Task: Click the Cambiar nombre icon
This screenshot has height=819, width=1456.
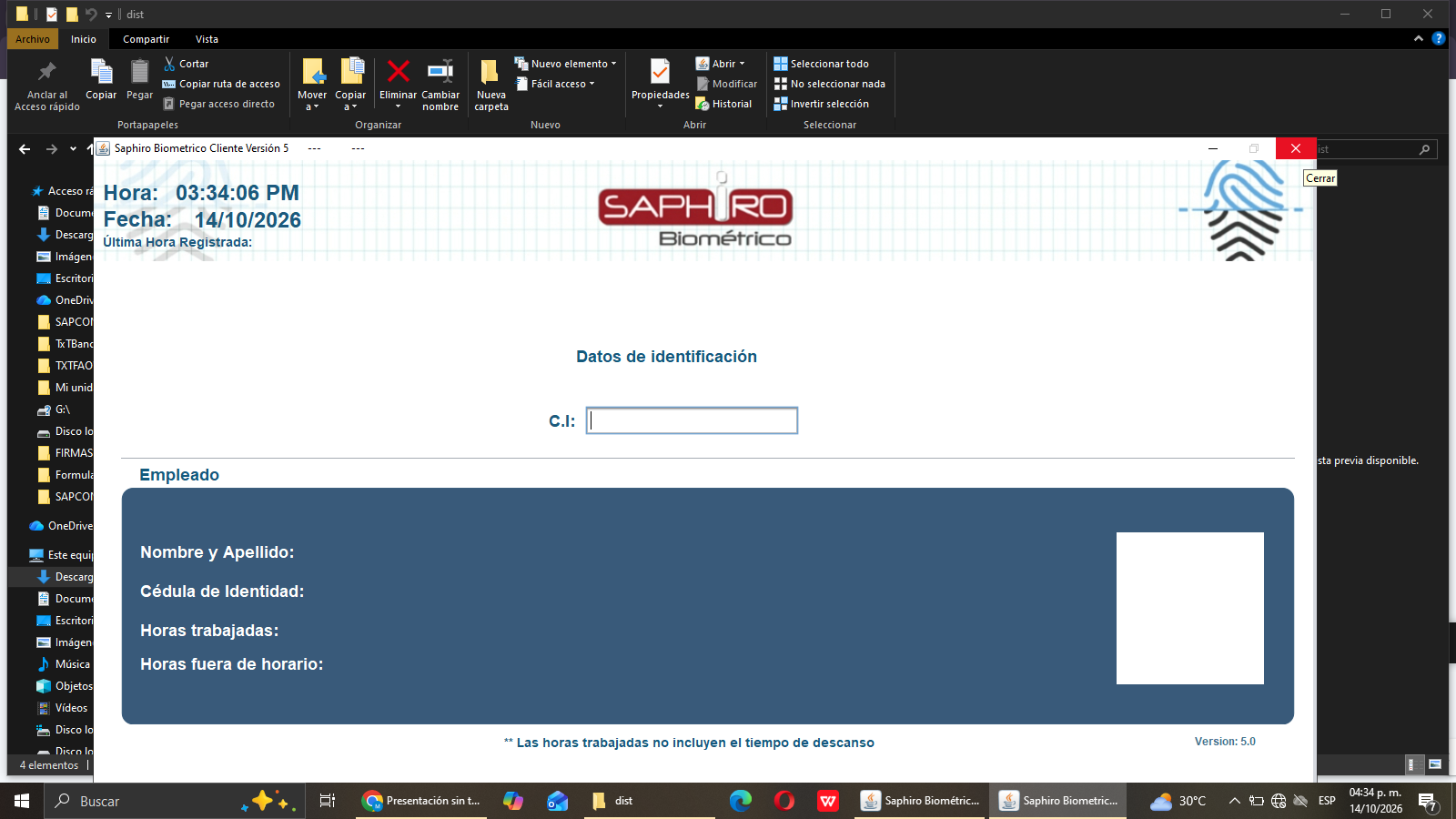Action: point(440,71)
